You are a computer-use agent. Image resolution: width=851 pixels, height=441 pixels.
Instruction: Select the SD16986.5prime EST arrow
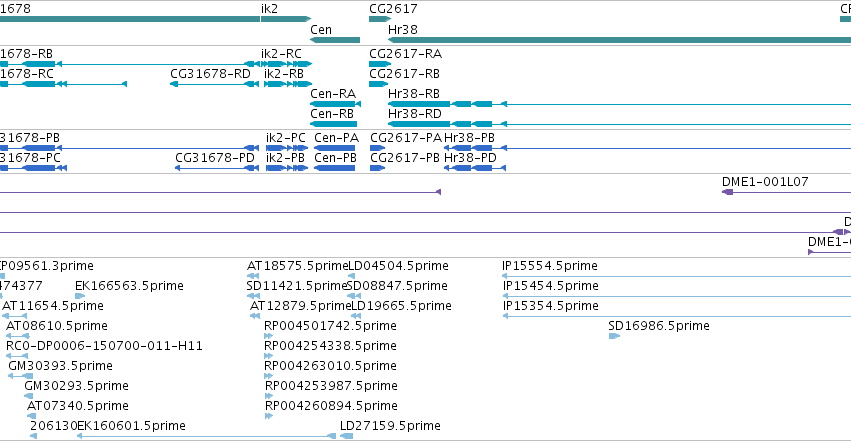(614, 336)
